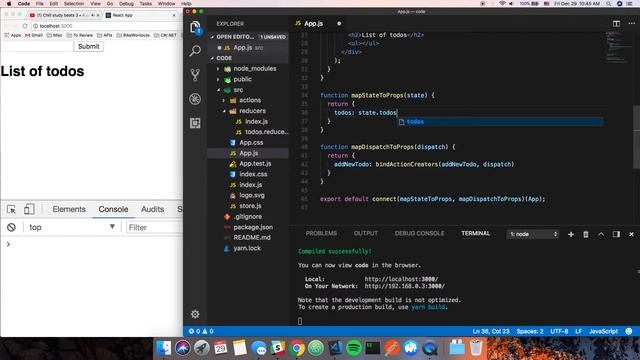The height and width of the screenshot is (360, 640).
Task: Open the Audits tab in DevTools
Action: click(152, 209)
